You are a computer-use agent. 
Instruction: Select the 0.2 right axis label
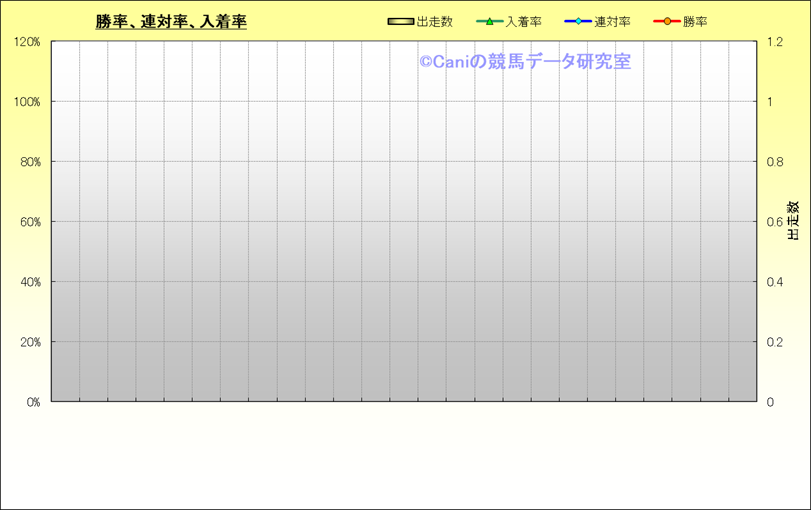(775, 342)
